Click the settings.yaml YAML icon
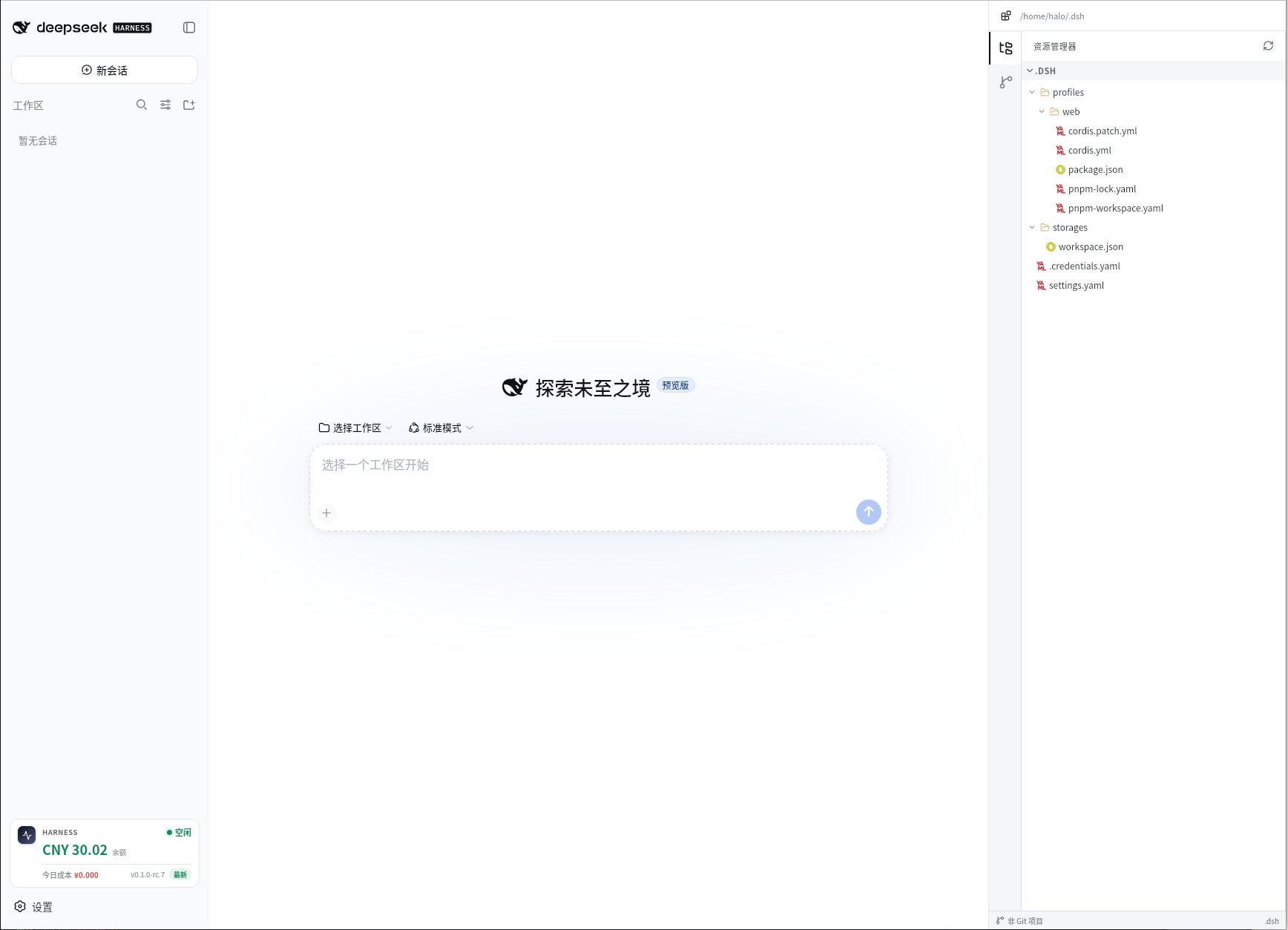Viewport: 1288px width, 930px height. (1041, 285)
